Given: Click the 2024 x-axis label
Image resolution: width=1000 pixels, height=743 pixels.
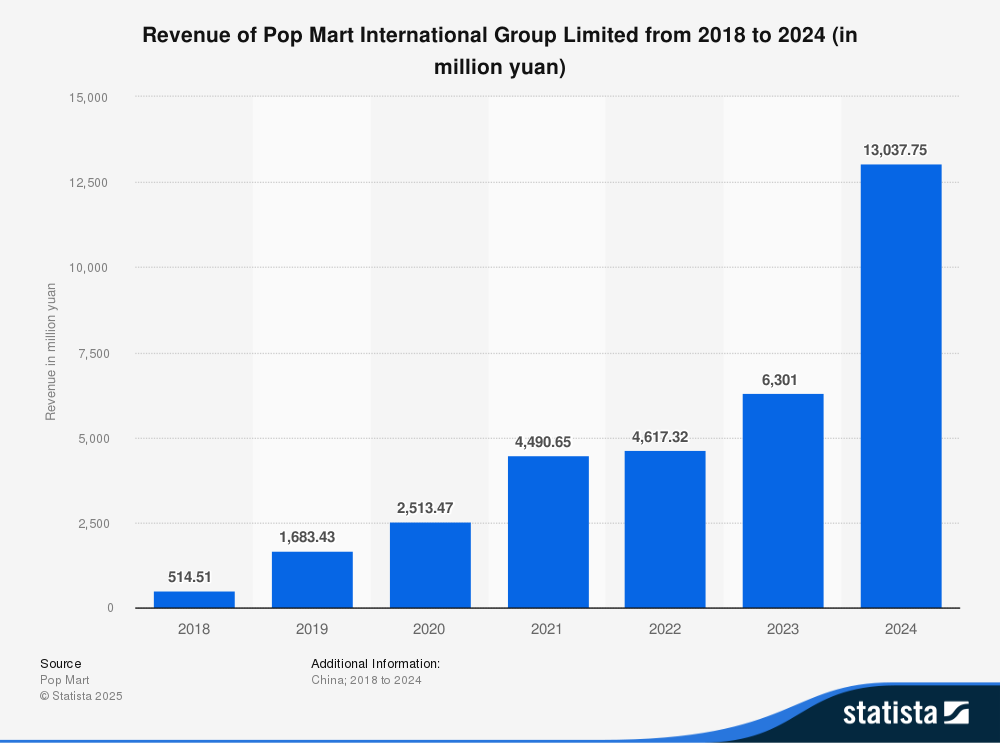Looking at the screenshot, I should point(901,629).
